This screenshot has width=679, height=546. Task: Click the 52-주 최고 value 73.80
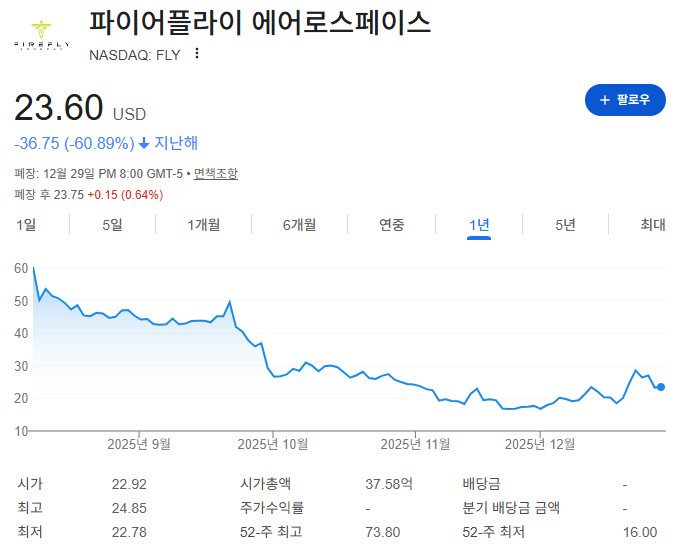(x=383, y=532)
